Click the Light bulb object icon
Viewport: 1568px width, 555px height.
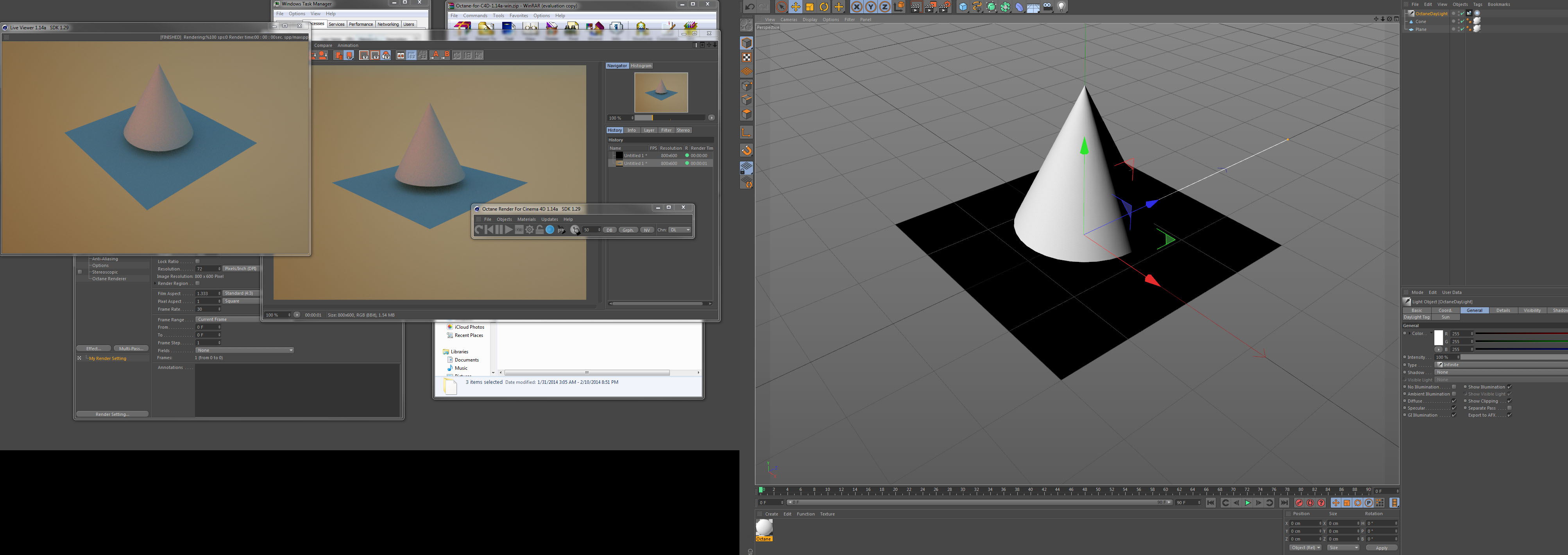(1061, 7)
